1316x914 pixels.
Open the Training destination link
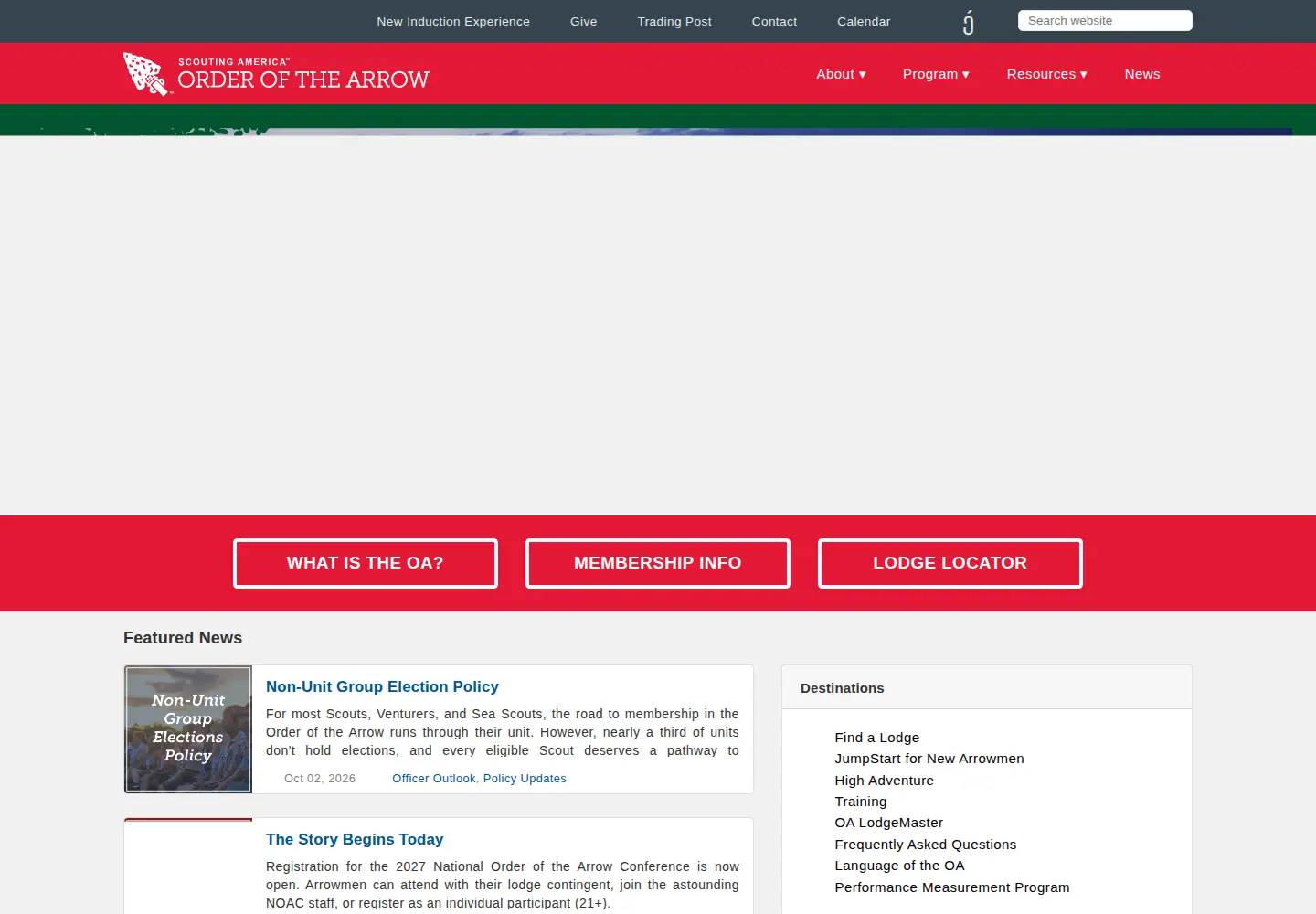[x=861, y=802]
